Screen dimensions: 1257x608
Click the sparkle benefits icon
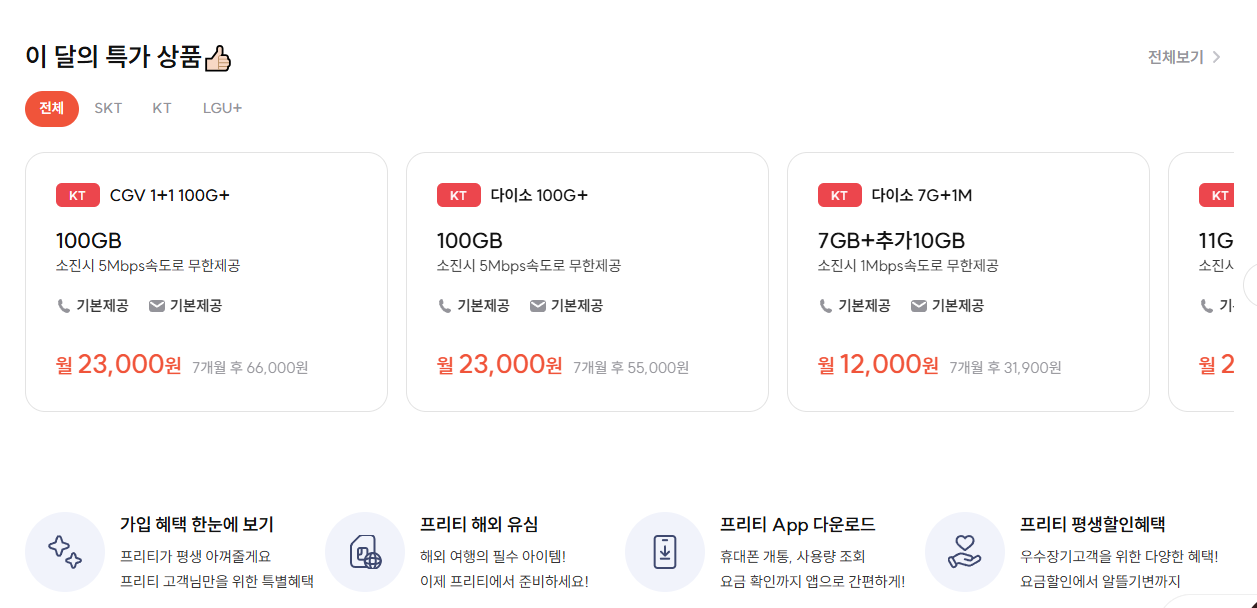[65, 552]
